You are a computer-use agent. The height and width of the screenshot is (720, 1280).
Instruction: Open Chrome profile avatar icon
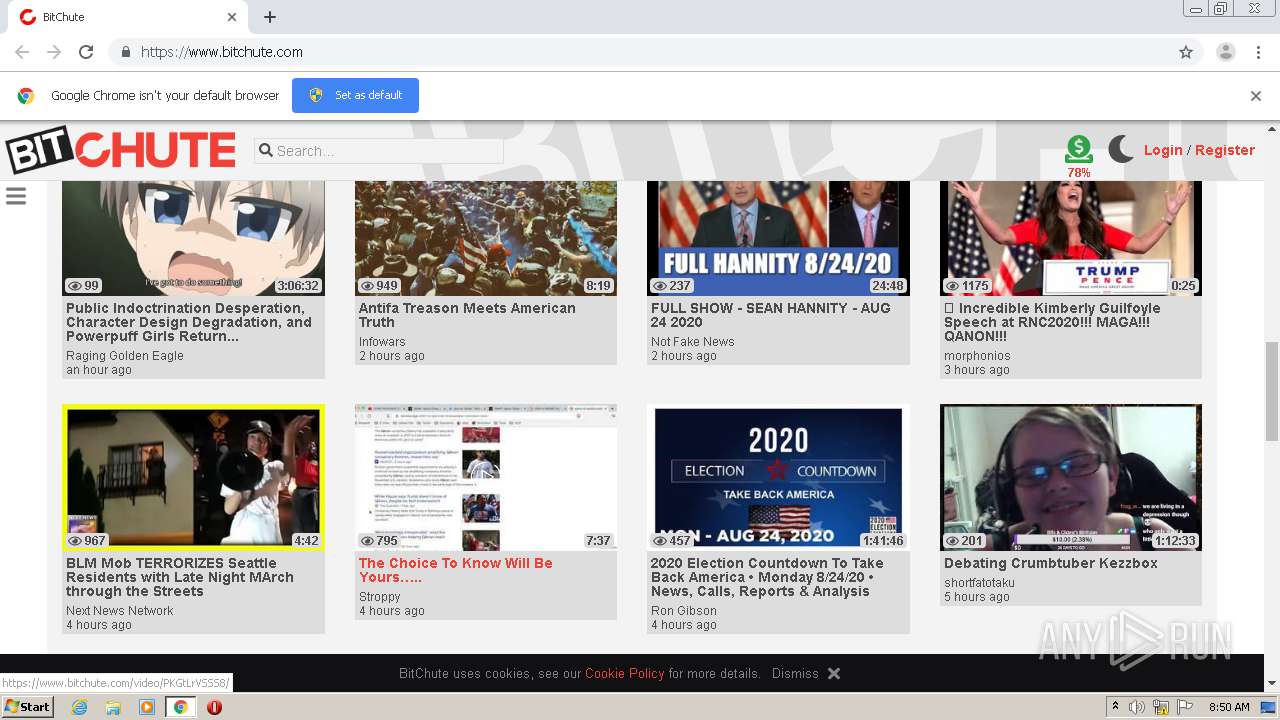point(1226,52)
